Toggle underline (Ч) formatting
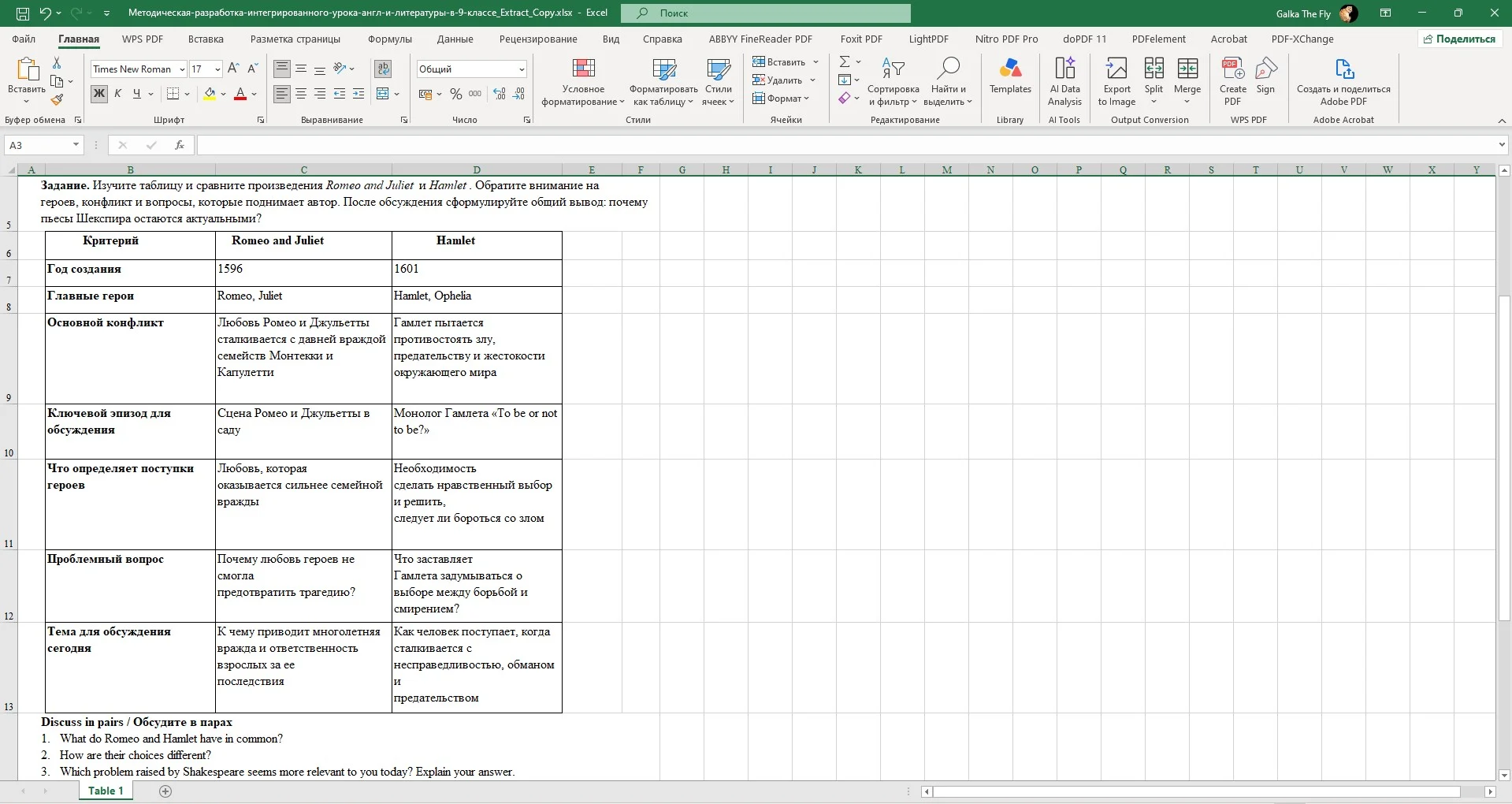Image resolution: width=1512 pixels, height=804 pixels. (x=137, y=94)
